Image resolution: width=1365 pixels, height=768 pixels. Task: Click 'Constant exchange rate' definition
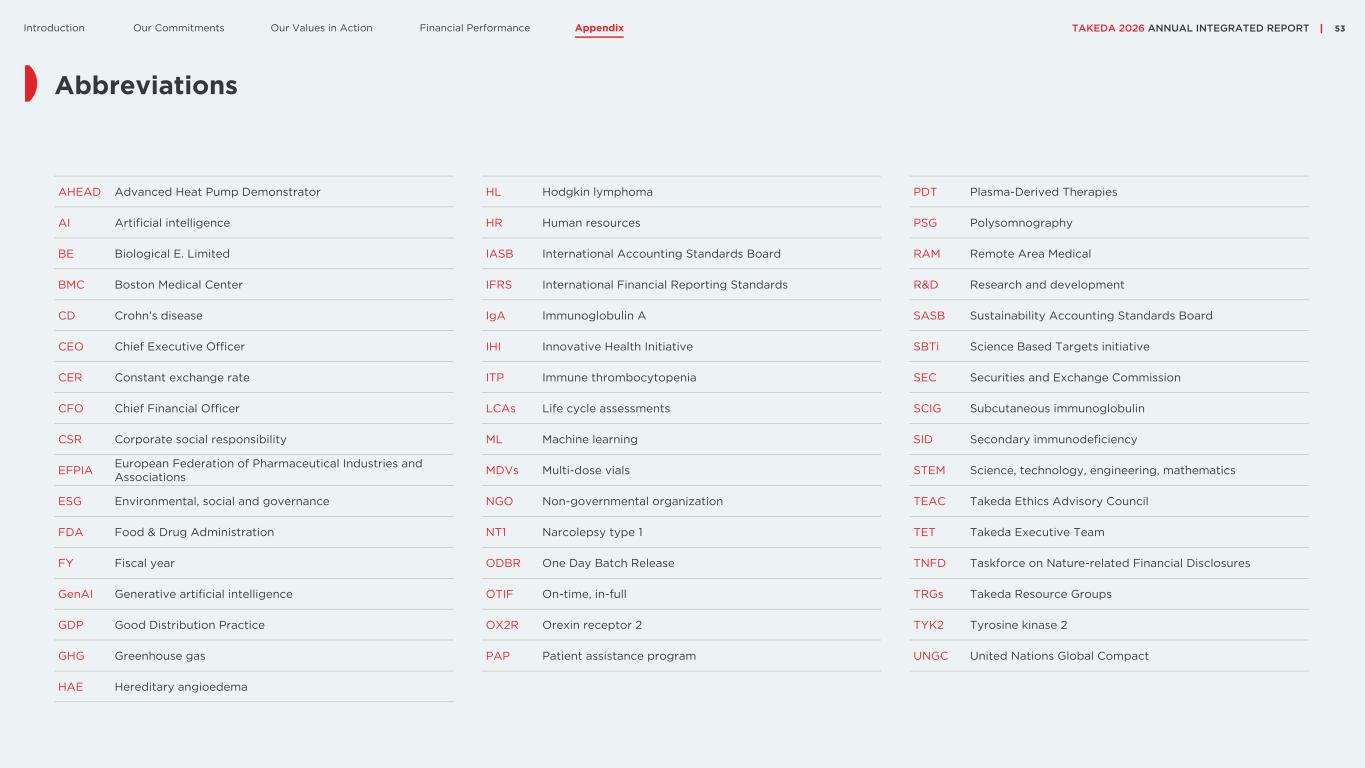[x=182, y=378]
